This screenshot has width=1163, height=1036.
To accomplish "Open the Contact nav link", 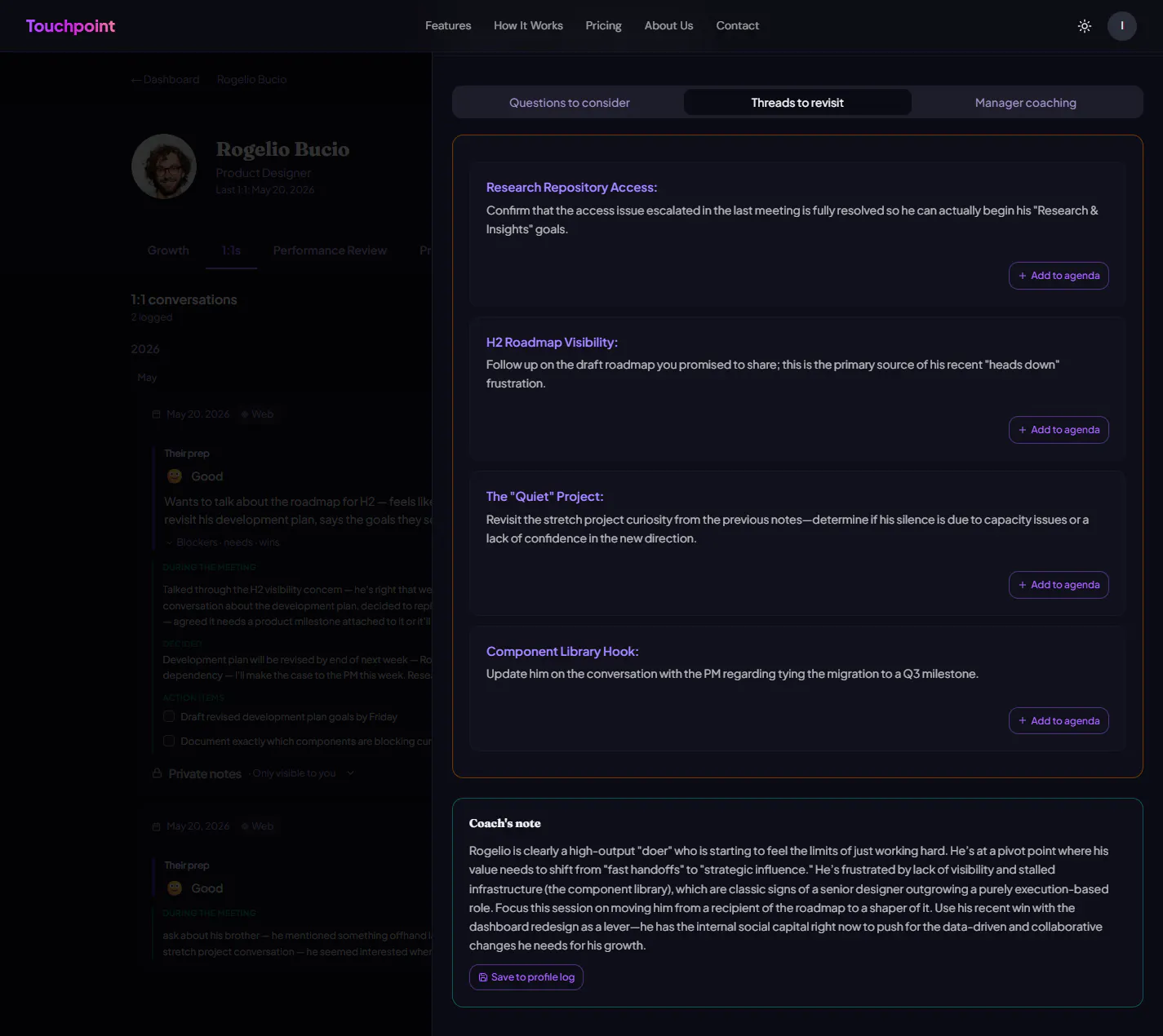I will pyautogui.click(x=737, y=26).
